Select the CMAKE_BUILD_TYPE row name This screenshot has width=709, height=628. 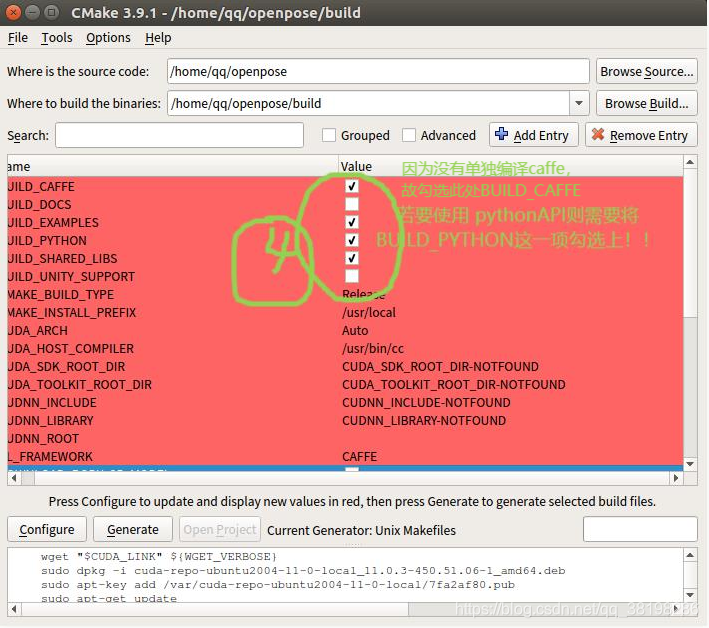(61, 294)
